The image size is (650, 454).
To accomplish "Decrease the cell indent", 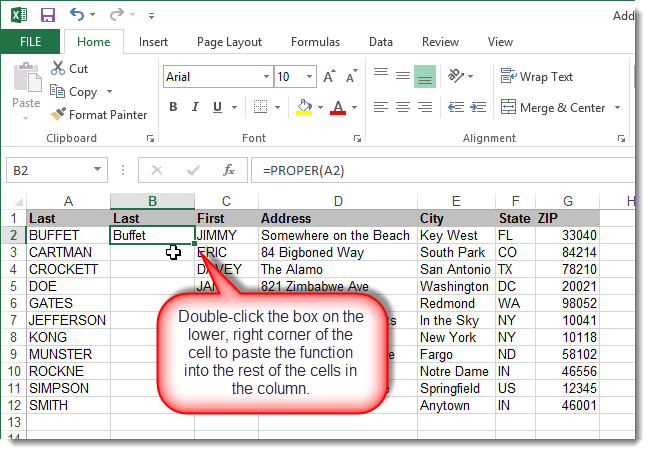I will coord(456,107).
